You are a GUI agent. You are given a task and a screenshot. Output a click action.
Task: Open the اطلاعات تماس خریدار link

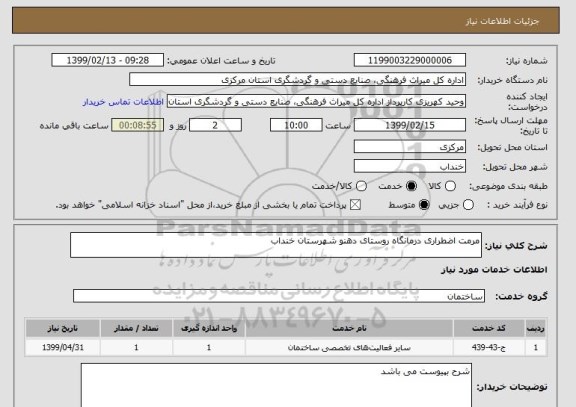click(x=123, y=102)
